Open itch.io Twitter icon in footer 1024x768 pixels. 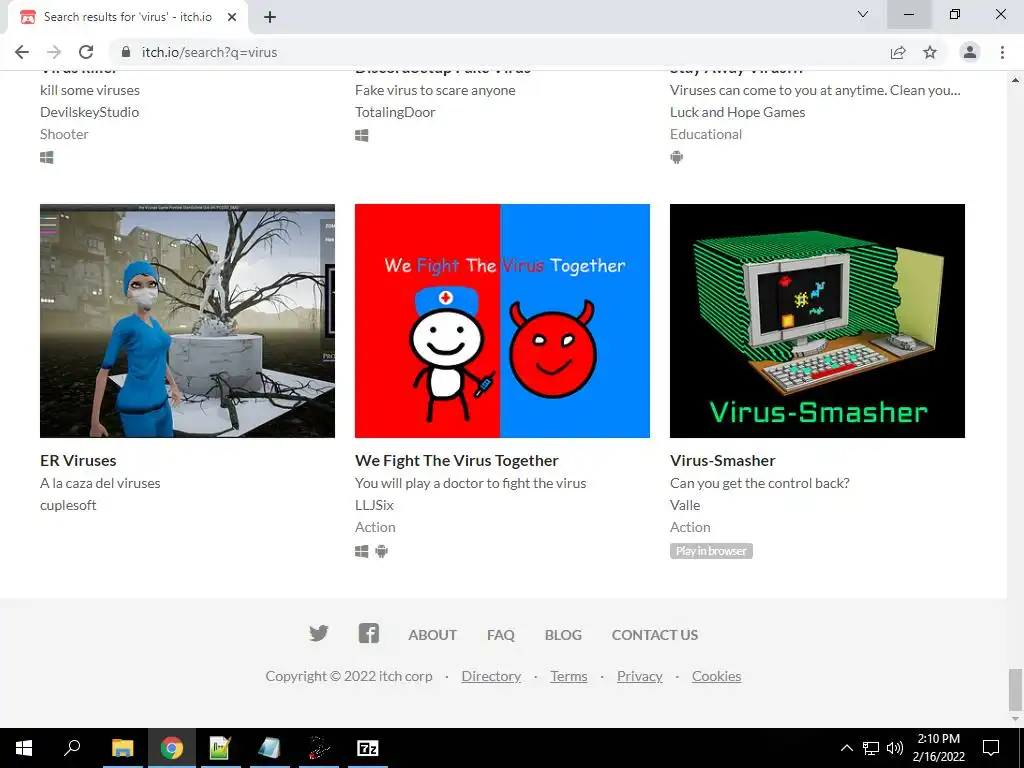319,633
